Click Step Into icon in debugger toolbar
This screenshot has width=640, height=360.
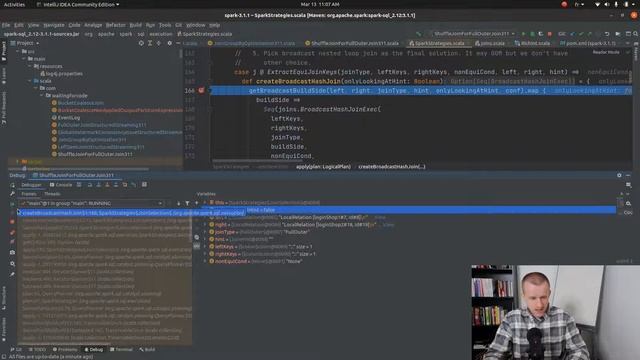coord(98,185)
